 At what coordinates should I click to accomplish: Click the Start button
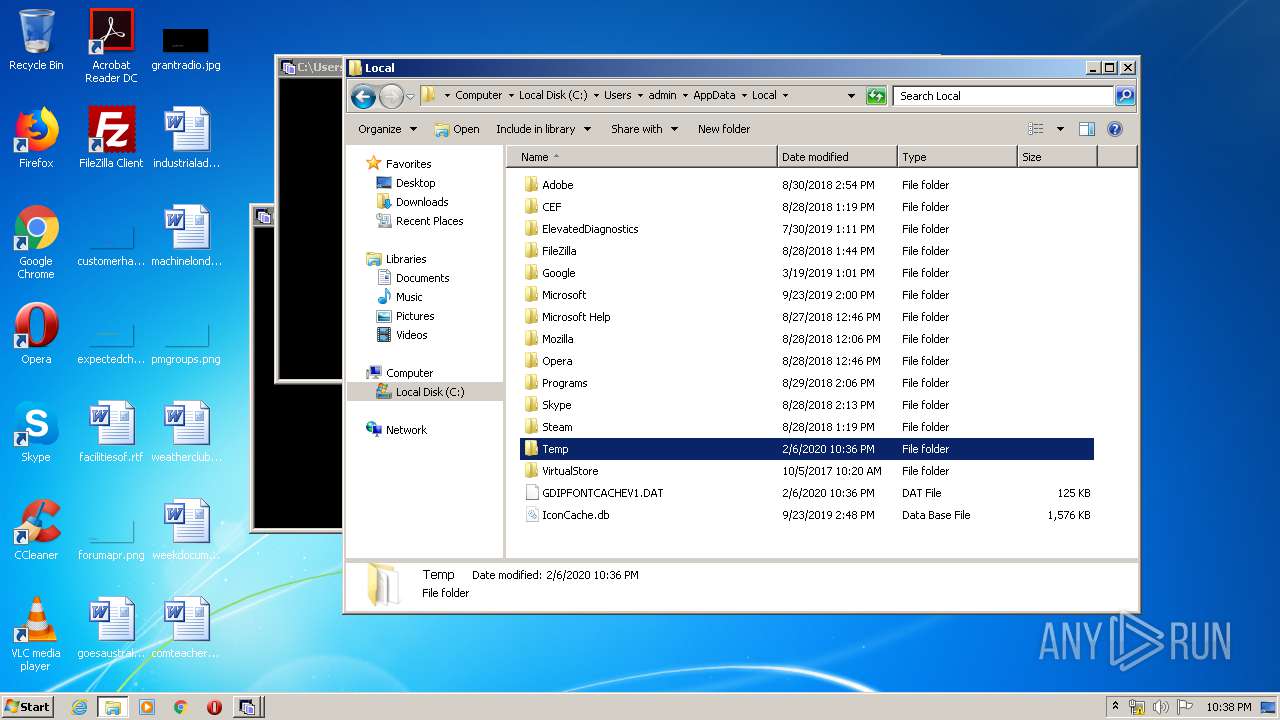click(27, 707)
